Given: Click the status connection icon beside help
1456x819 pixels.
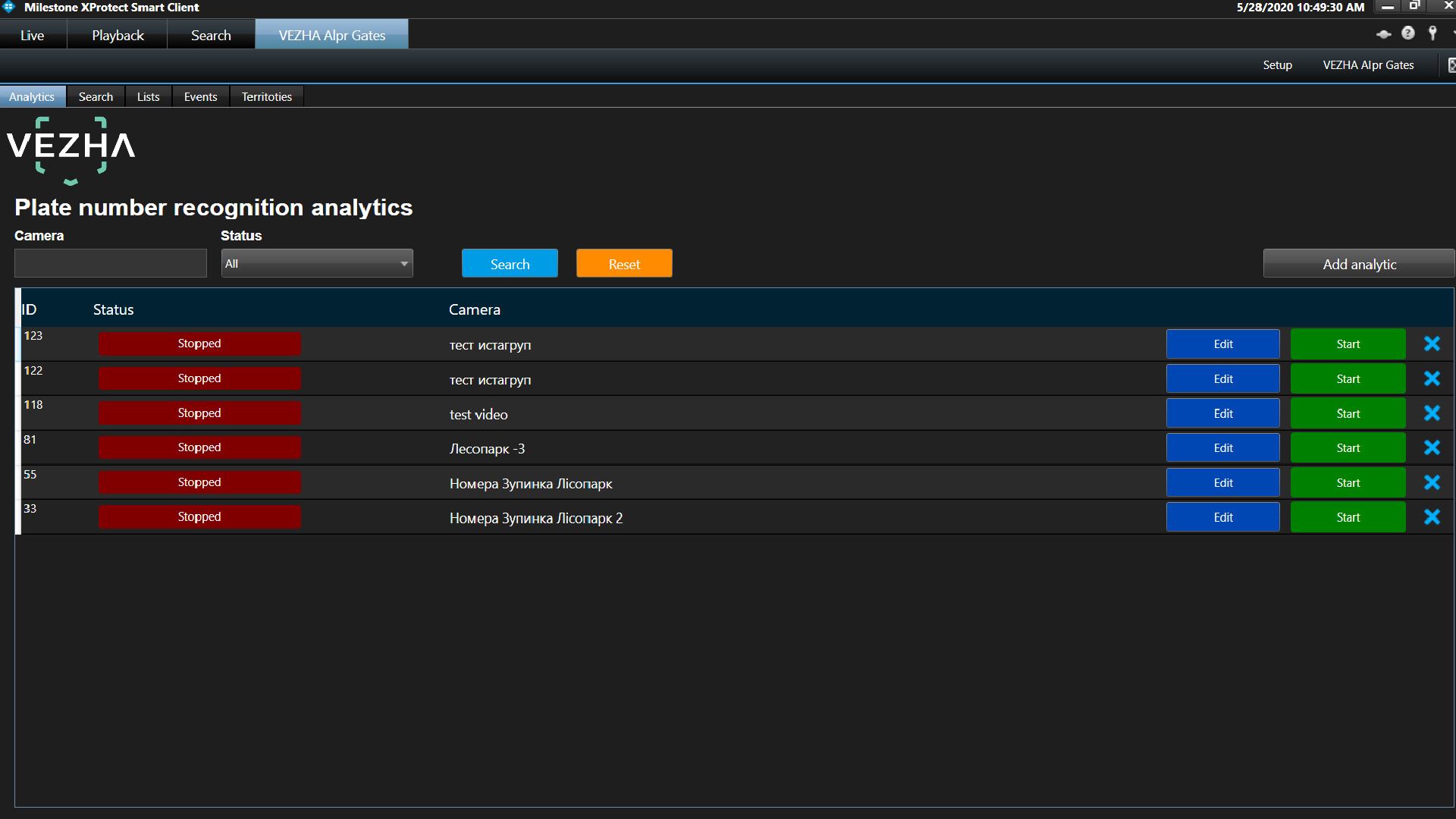Looking at the screenshot, I should pos(1383,34).
